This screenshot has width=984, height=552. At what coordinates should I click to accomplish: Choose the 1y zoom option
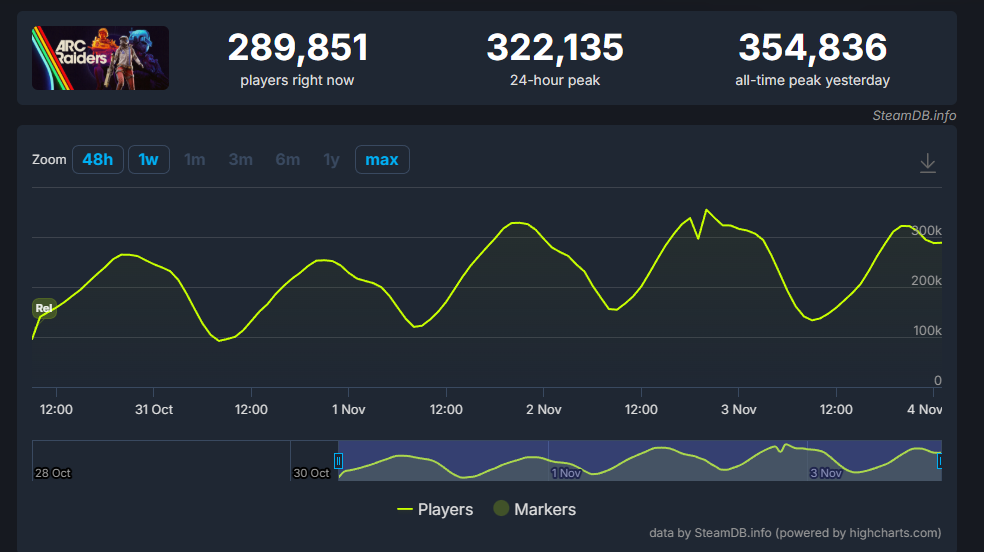click(331, 160)
